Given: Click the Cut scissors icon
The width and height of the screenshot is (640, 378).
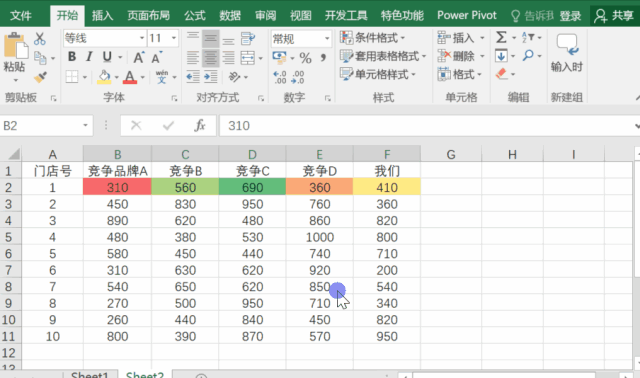Looking at the screenshot, I should tap(40, 39).
